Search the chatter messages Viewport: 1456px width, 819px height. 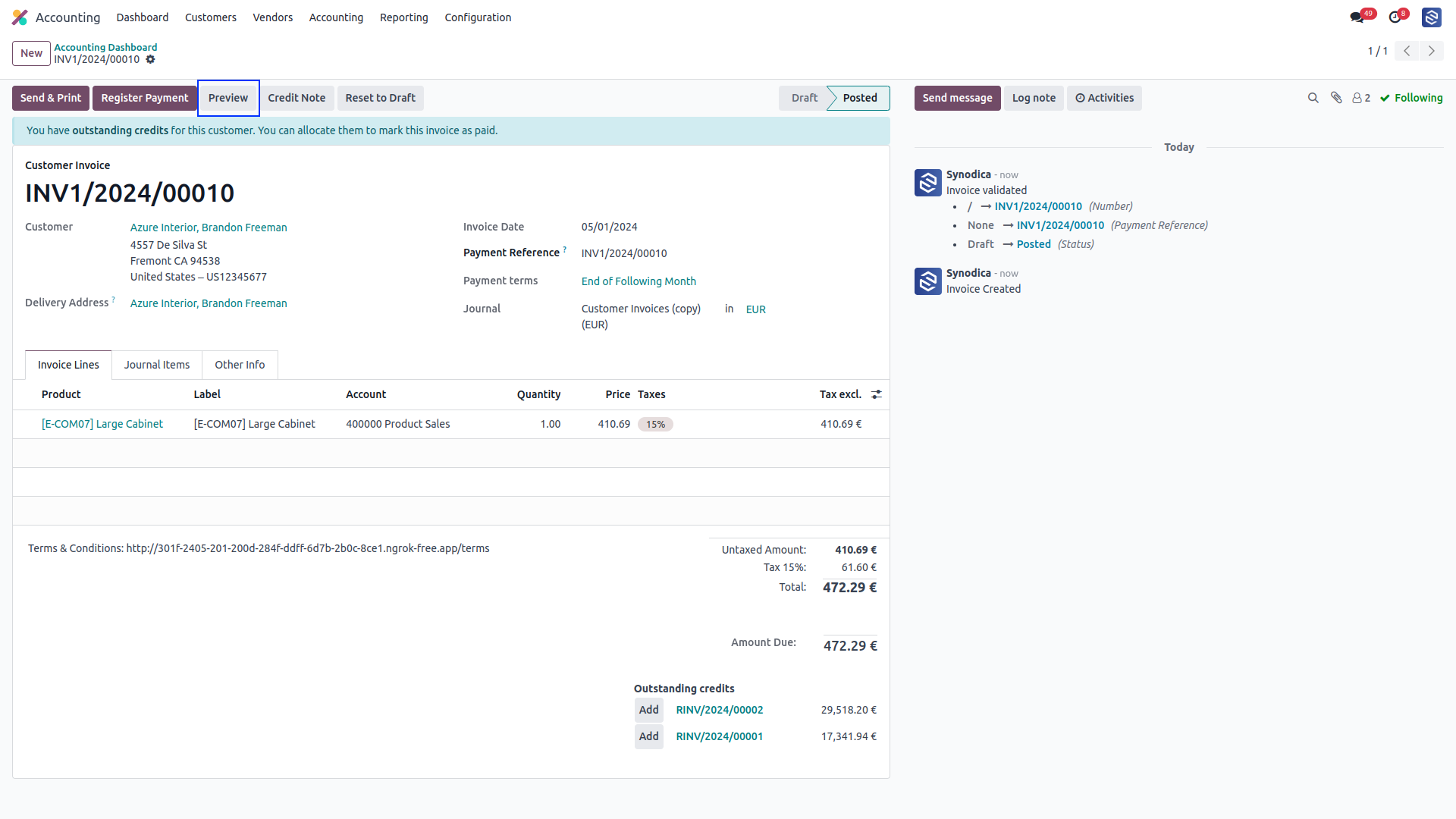click(x=1313, y=98)
